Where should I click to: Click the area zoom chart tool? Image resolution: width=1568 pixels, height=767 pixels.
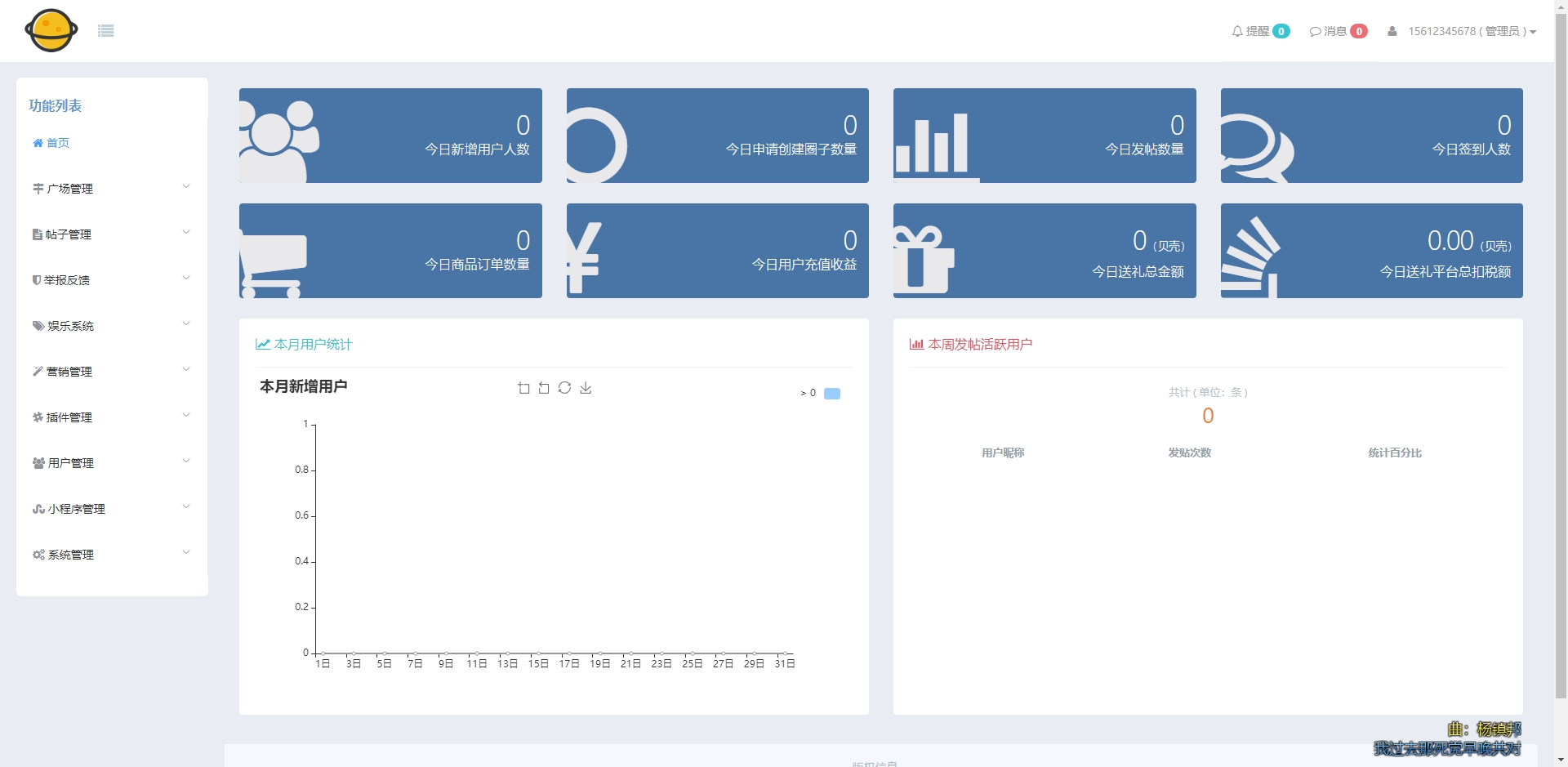coord(523,388)
